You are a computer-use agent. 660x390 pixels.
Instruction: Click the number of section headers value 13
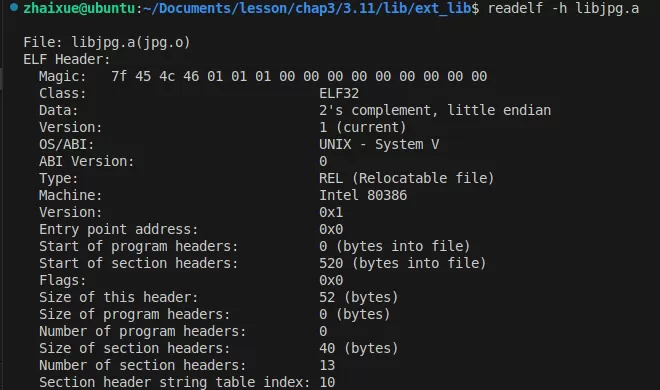coord(327,365)
